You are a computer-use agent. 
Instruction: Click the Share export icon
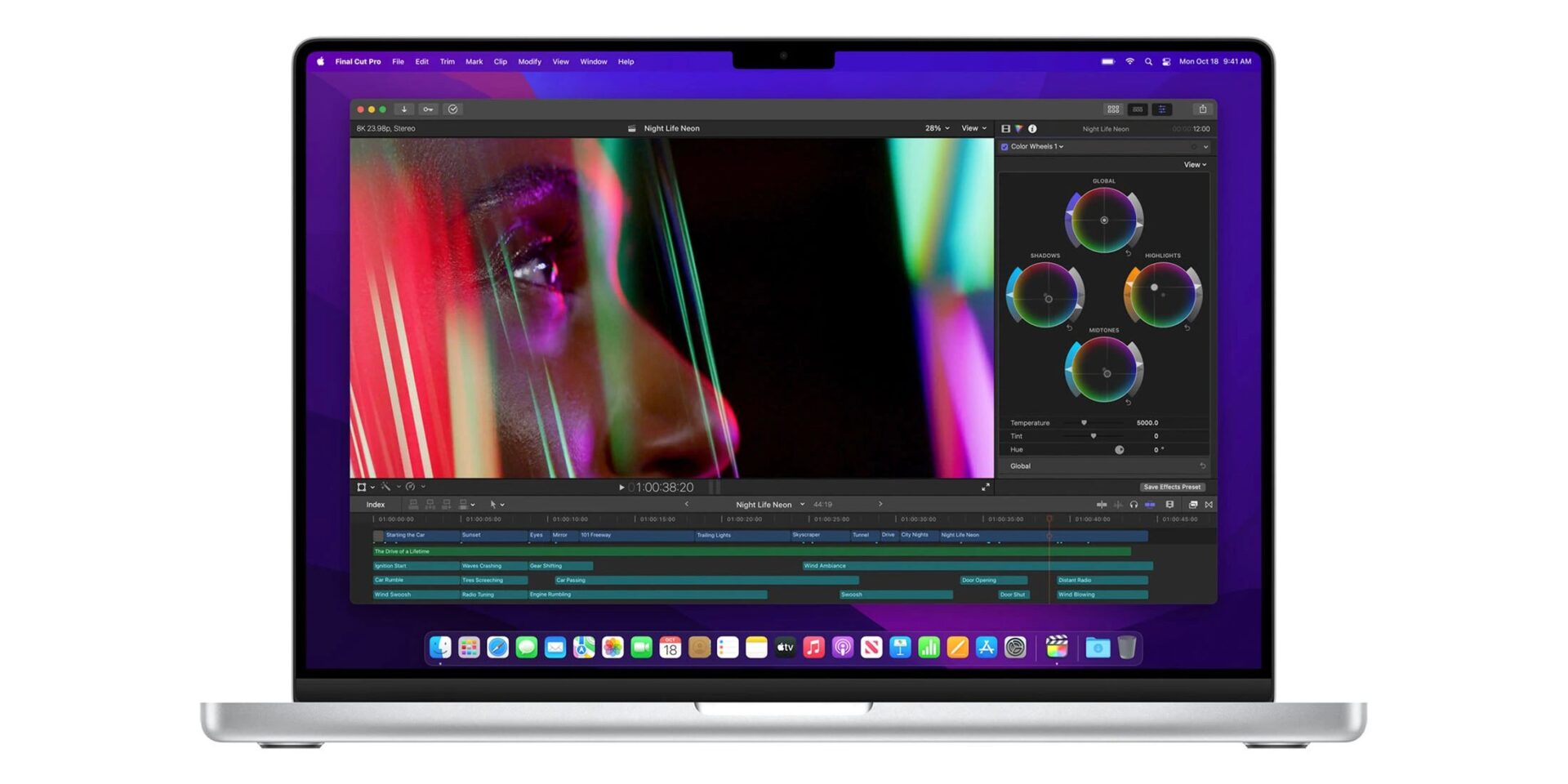click(1202, 109)
